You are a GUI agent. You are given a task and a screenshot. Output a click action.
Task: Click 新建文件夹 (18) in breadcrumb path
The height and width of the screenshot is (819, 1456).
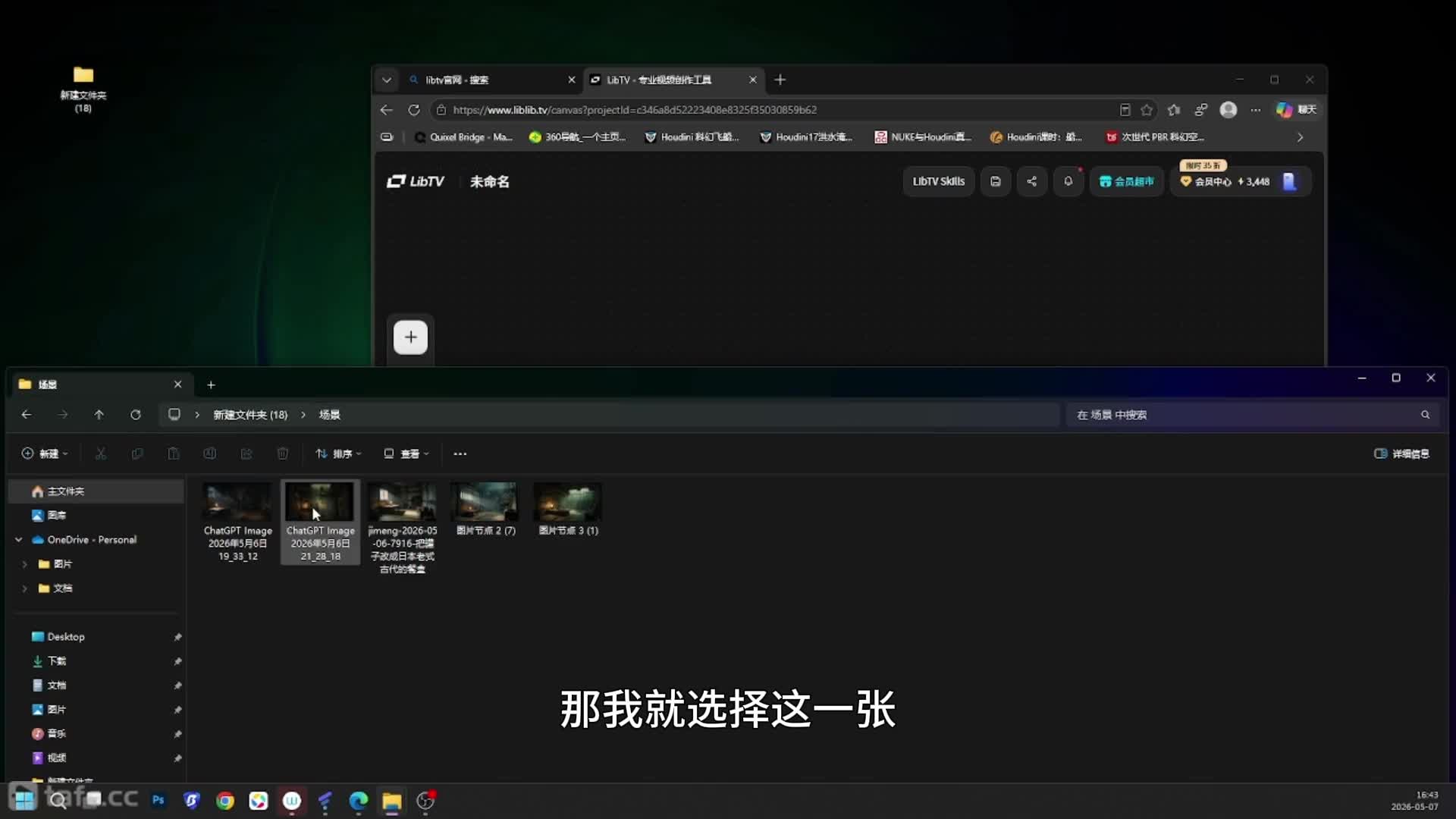coord(250,415)
